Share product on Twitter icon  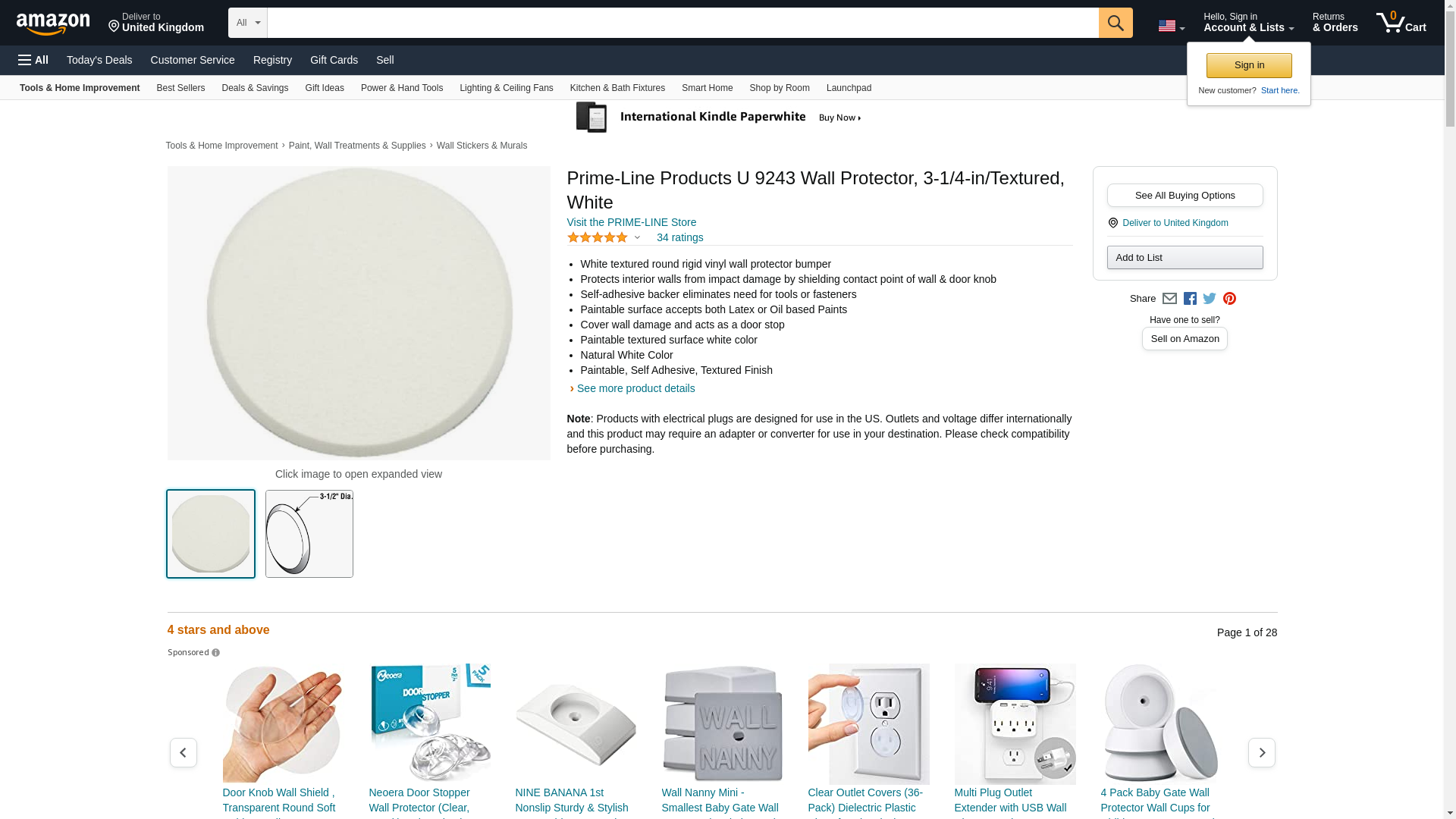click(1210, 299)
